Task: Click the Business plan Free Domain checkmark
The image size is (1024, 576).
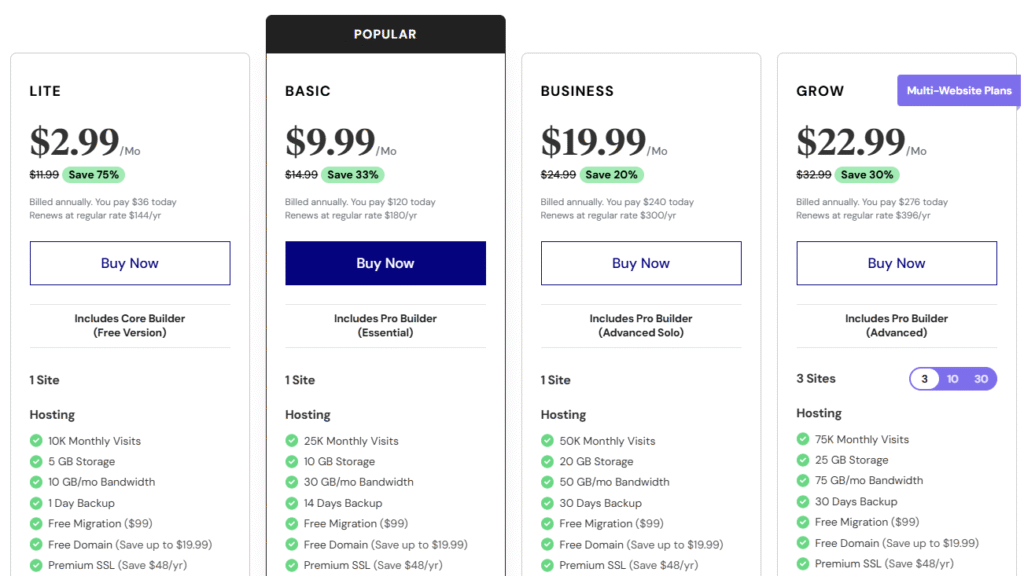Action: point(547,545)
